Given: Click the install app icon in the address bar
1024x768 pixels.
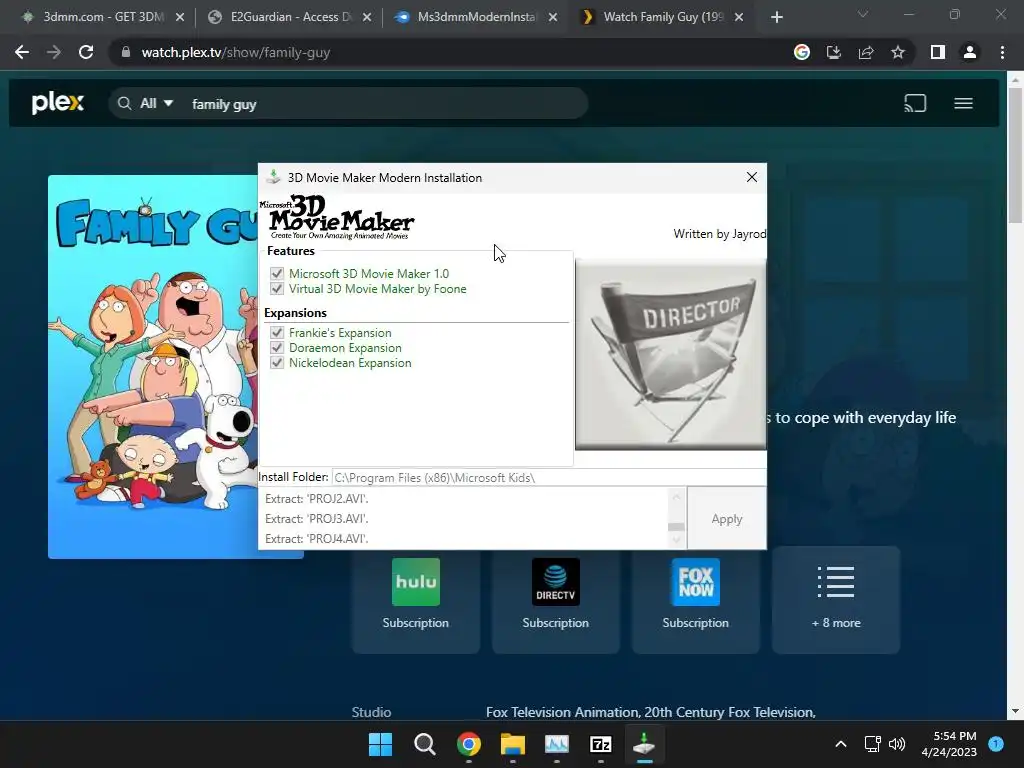Looking at the screenshot, I should click(x=833, y=52).
